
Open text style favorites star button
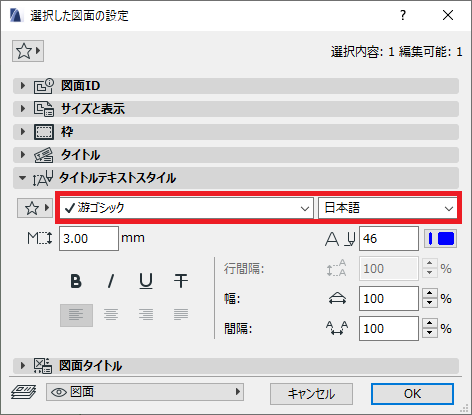coord(35,208)
